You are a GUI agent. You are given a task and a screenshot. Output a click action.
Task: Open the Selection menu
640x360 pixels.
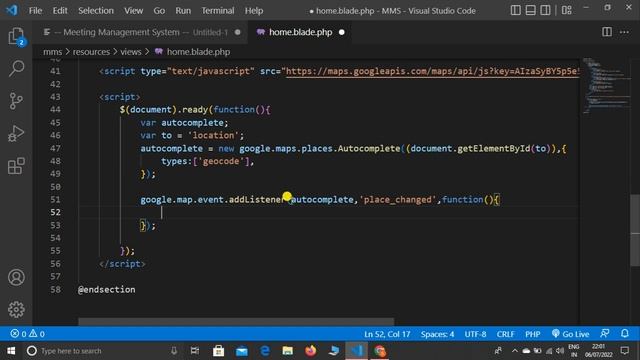click(96, 11)
